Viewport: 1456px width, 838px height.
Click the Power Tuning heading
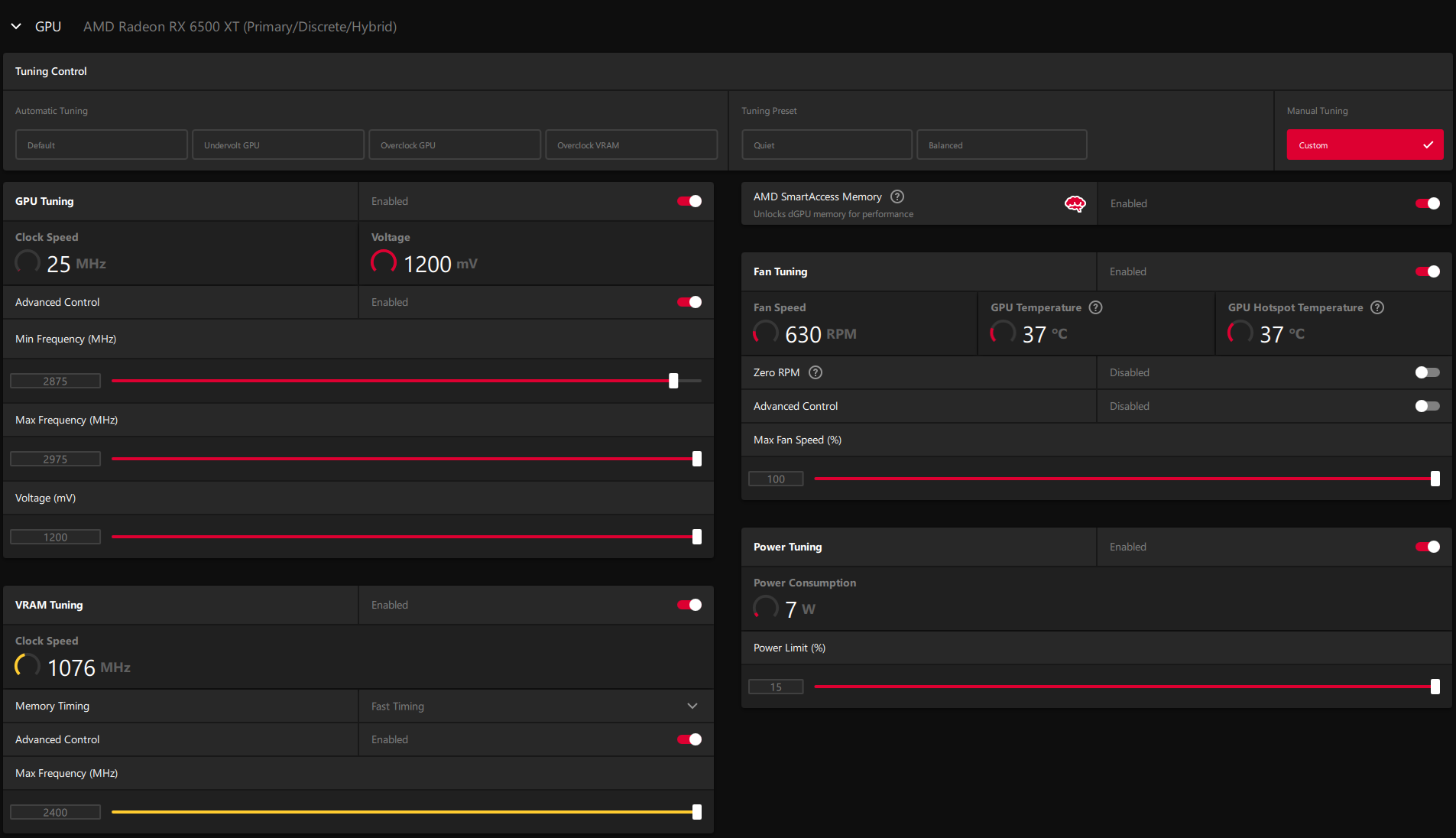[788, 547]
